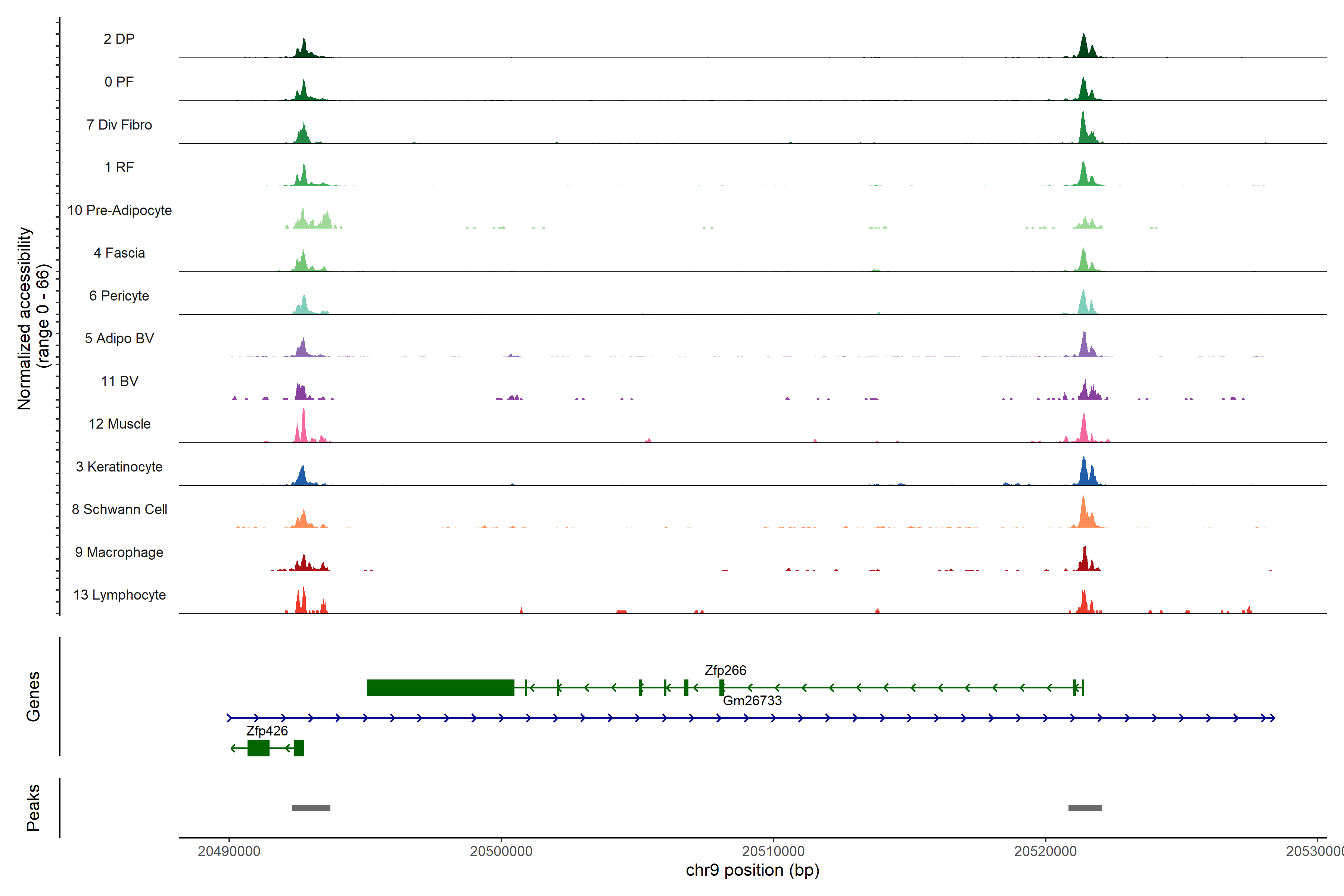The image size is (1344, 896).
Task: Click the large Zfp266 exon block
Action: [x=440, y=687]
